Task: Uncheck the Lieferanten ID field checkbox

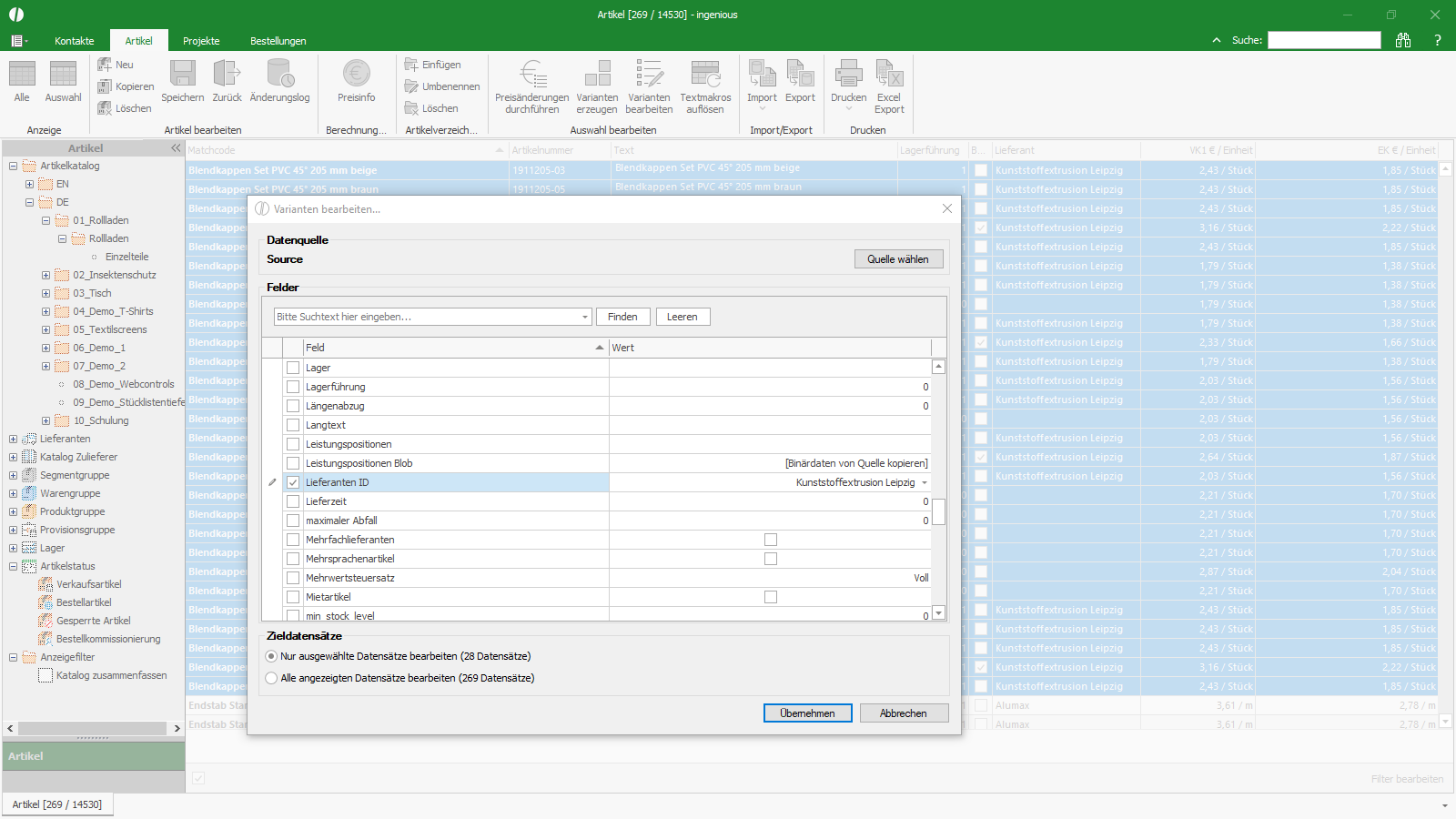Action: coord(293,482)
